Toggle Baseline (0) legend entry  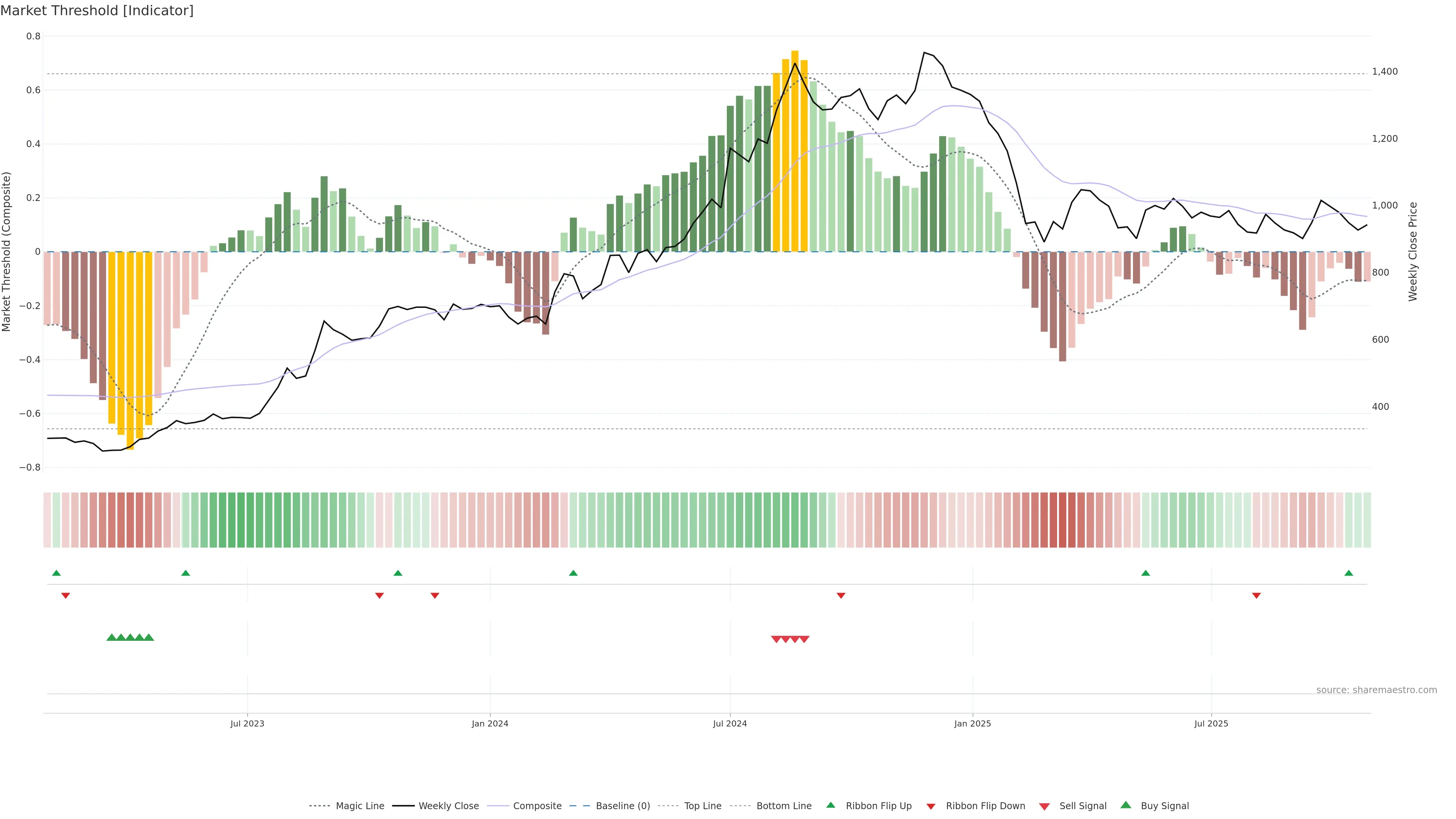tap(623, 806)
